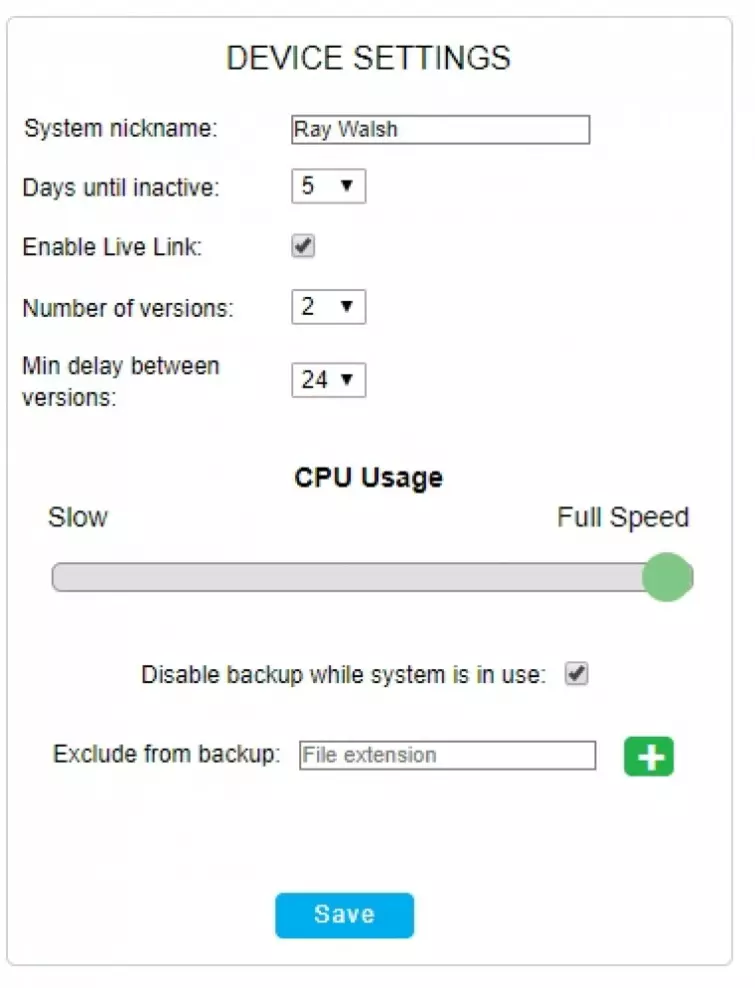Click Save to apply device settings
Viewport: 755px width, 988px height.
[344, 914]
